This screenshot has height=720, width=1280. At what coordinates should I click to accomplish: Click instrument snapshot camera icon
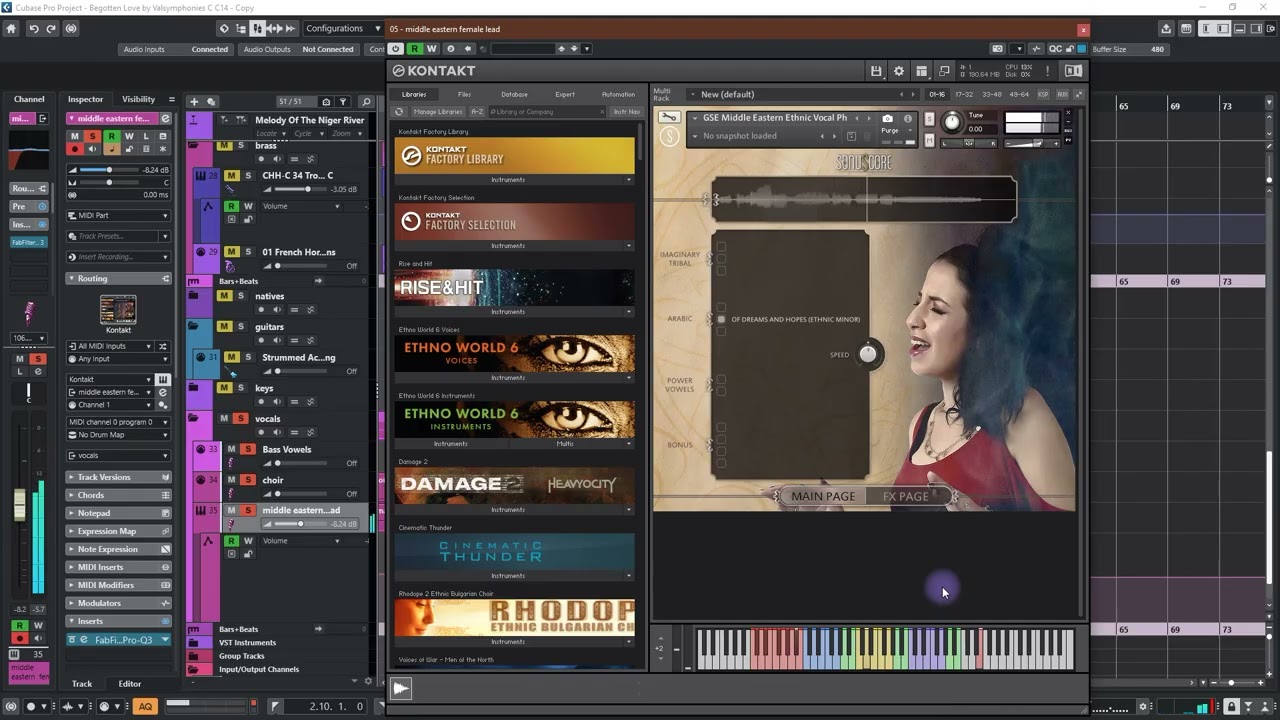(887, 118)
